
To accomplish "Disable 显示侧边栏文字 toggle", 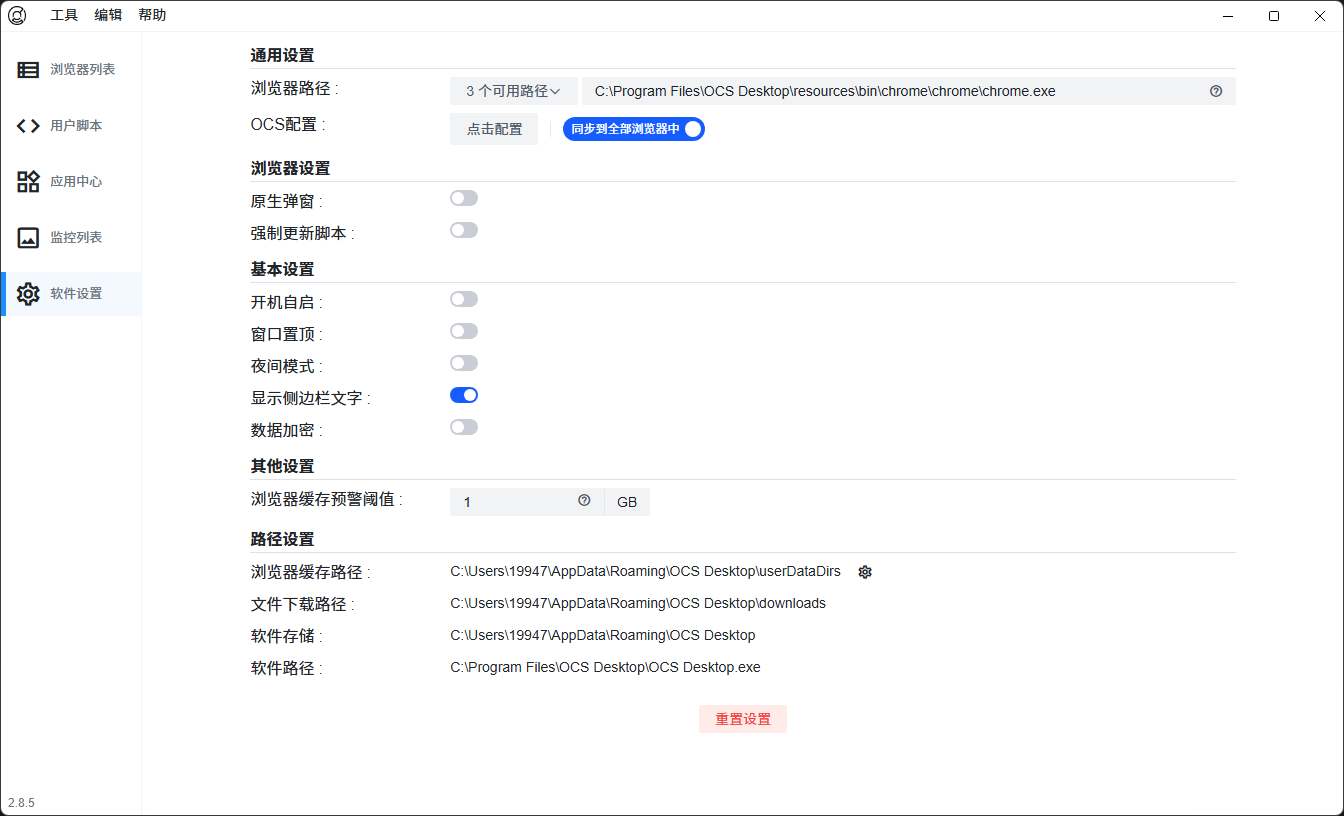I will coord(464,396).
